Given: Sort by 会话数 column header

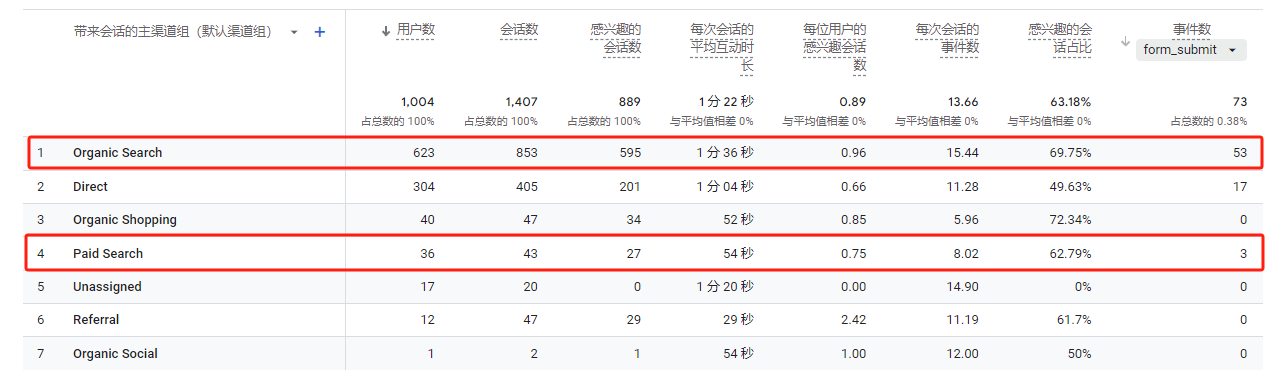Looking at the screenshot, I should coord(519,30).
